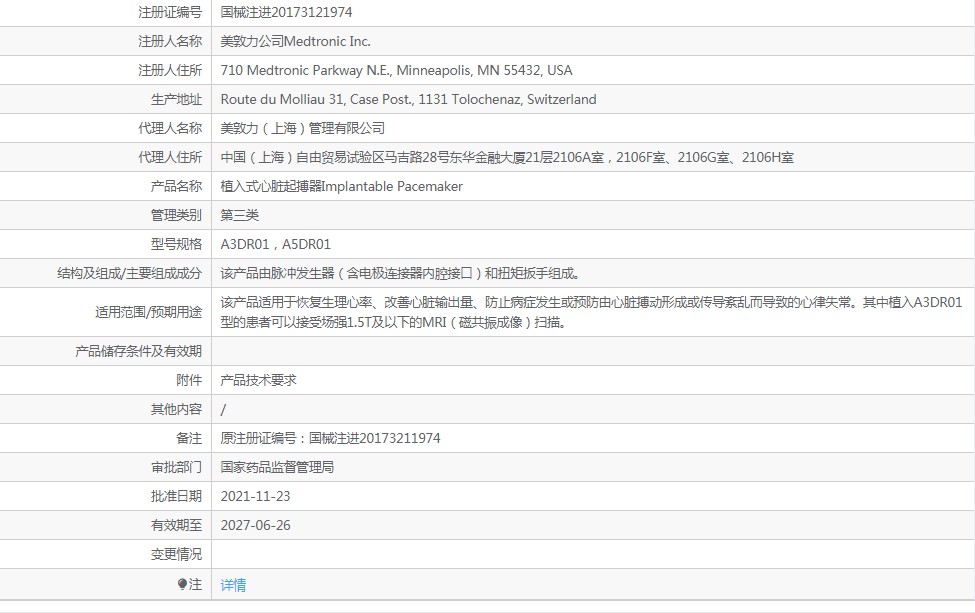
Task: Select remark 原注册证编号：国械注进20173211974
Action: [x=330, y=438]
